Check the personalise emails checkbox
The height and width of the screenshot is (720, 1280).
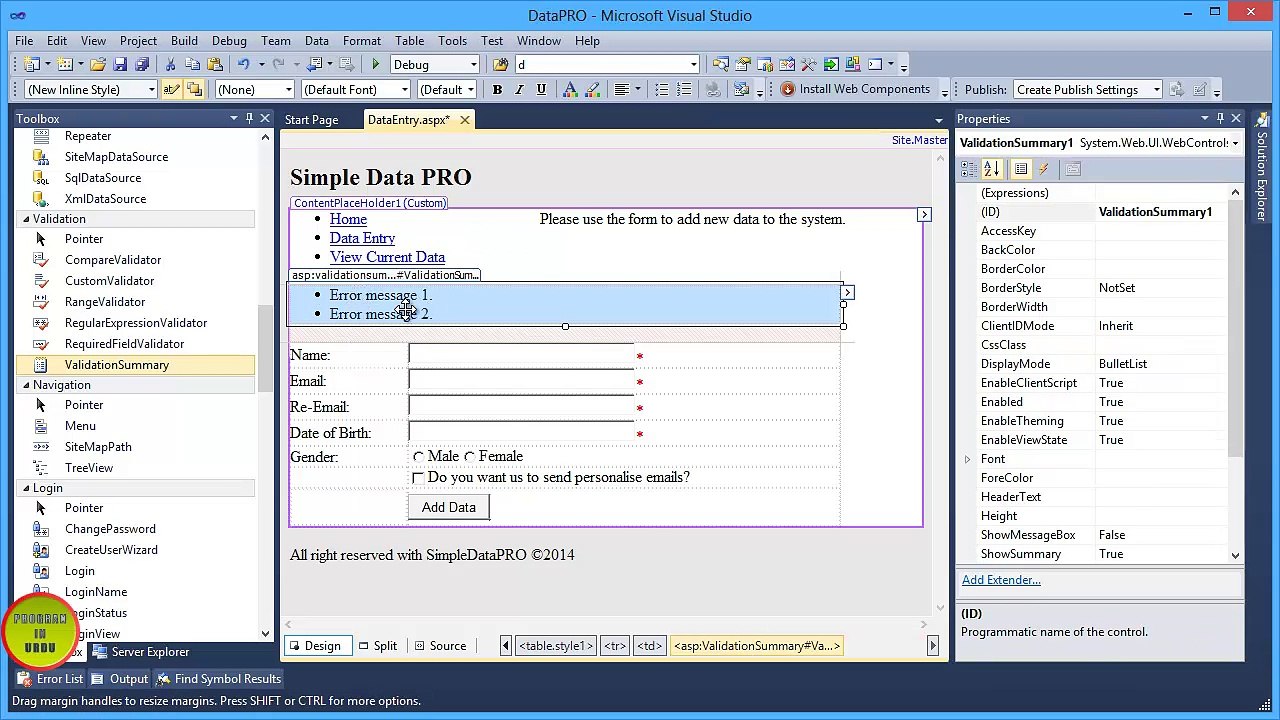click(x=418, y=478)
